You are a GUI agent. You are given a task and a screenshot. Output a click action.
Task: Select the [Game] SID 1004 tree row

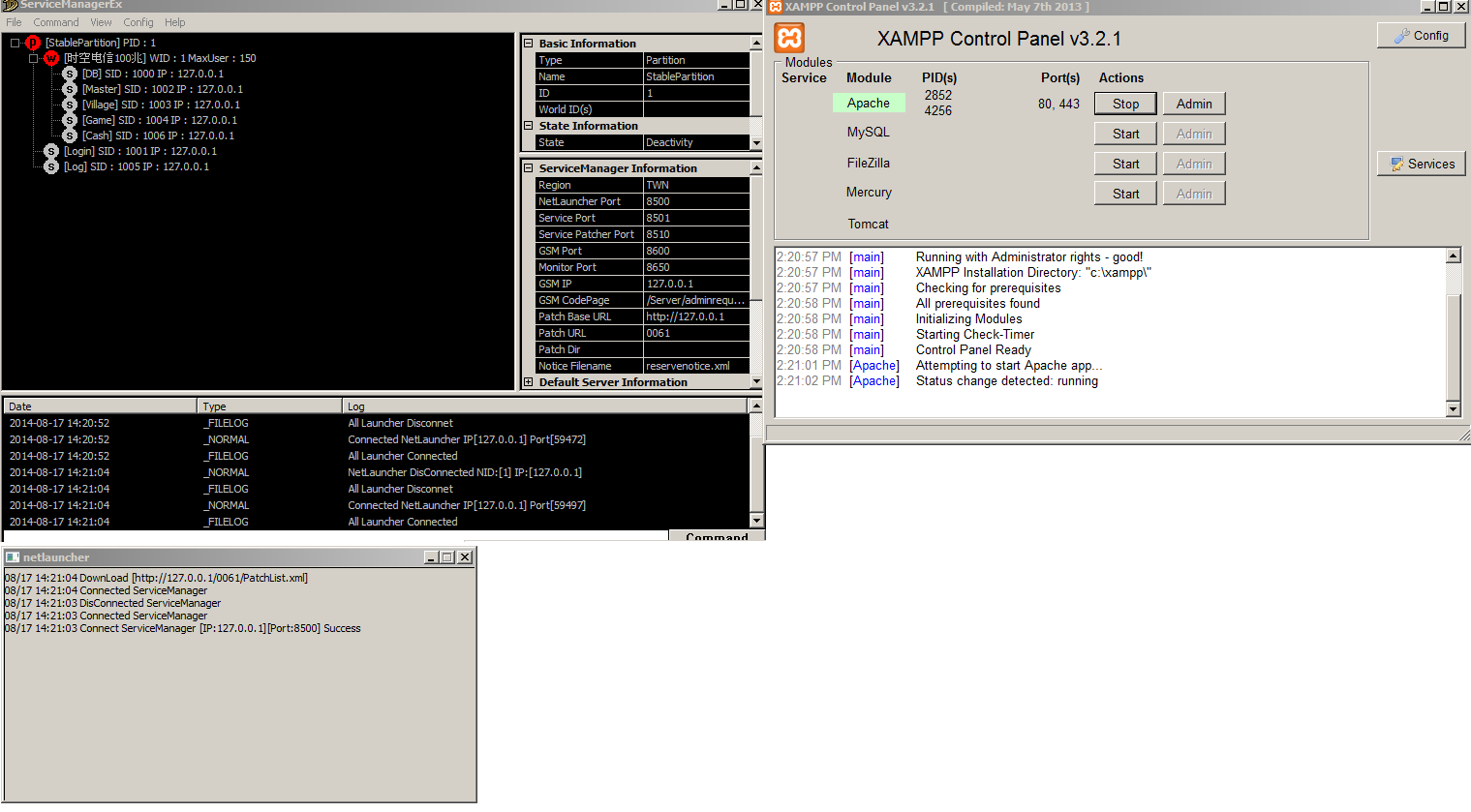[160, 120]
